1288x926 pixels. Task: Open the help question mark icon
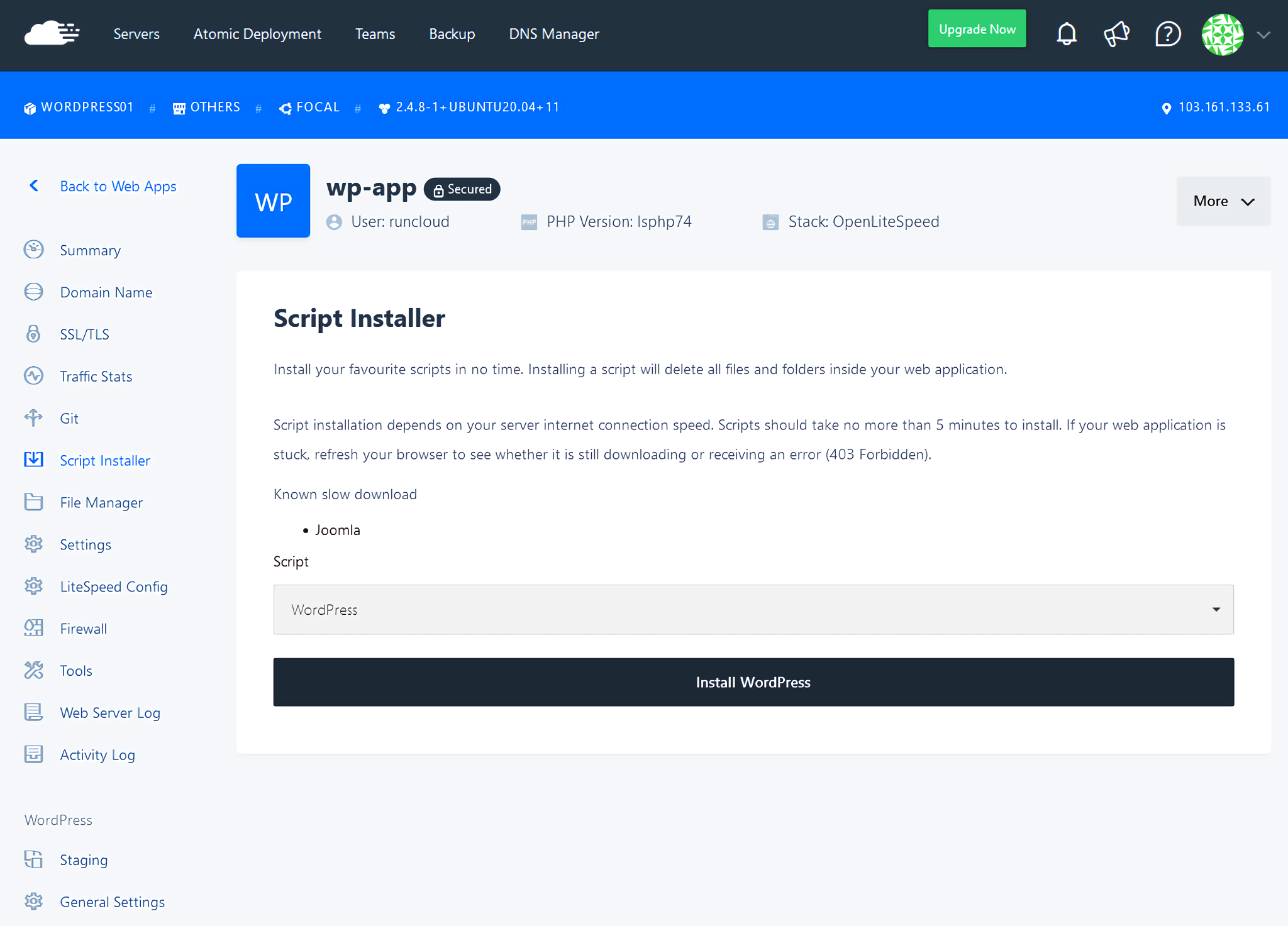(x=1167, y=35)
